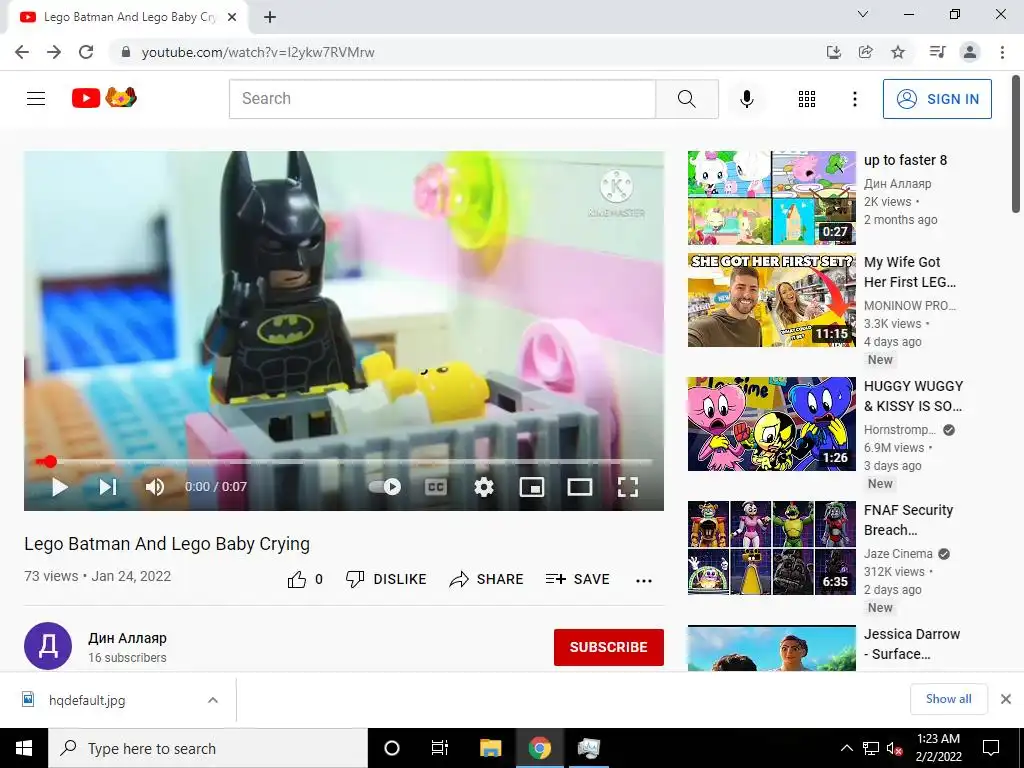Open HUGGY WUGGY & KISSY thumbnail
The height and width of the screenshot is (768, 1024).
click(x=771, y=424)
